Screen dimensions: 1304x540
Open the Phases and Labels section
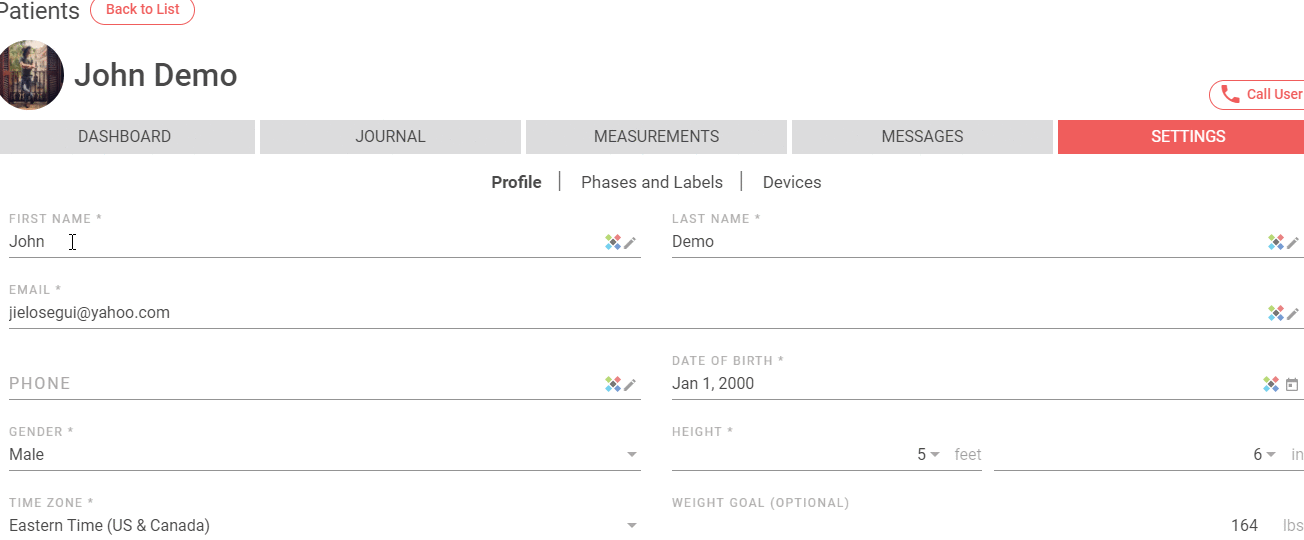(652, 182)
